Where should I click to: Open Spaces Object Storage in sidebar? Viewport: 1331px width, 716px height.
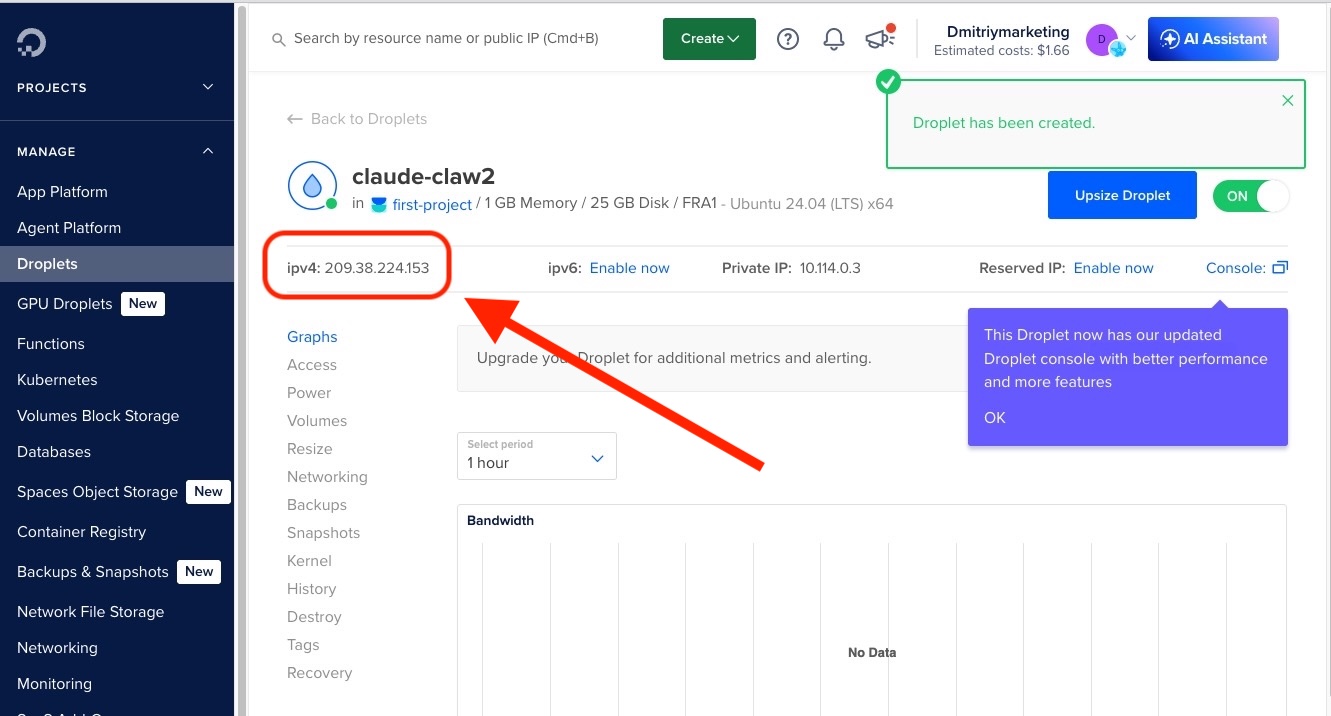click(97, 492)
